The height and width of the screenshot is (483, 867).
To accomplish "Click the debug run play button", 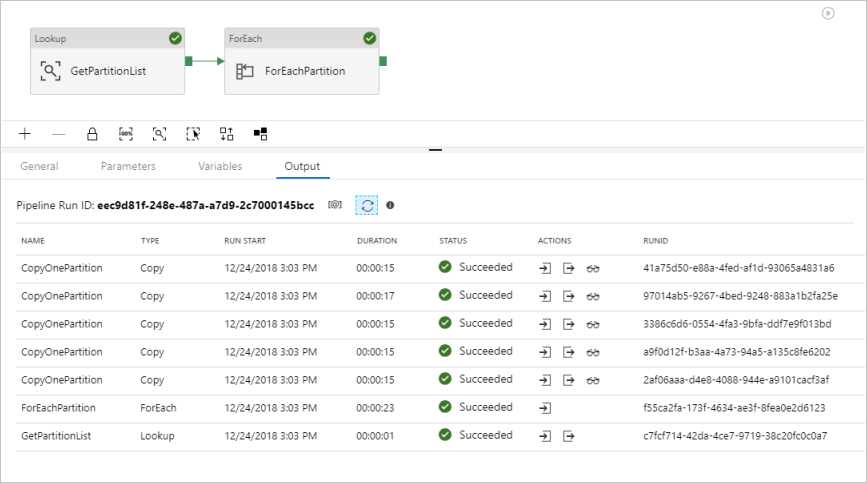I will tap(828, 13).
